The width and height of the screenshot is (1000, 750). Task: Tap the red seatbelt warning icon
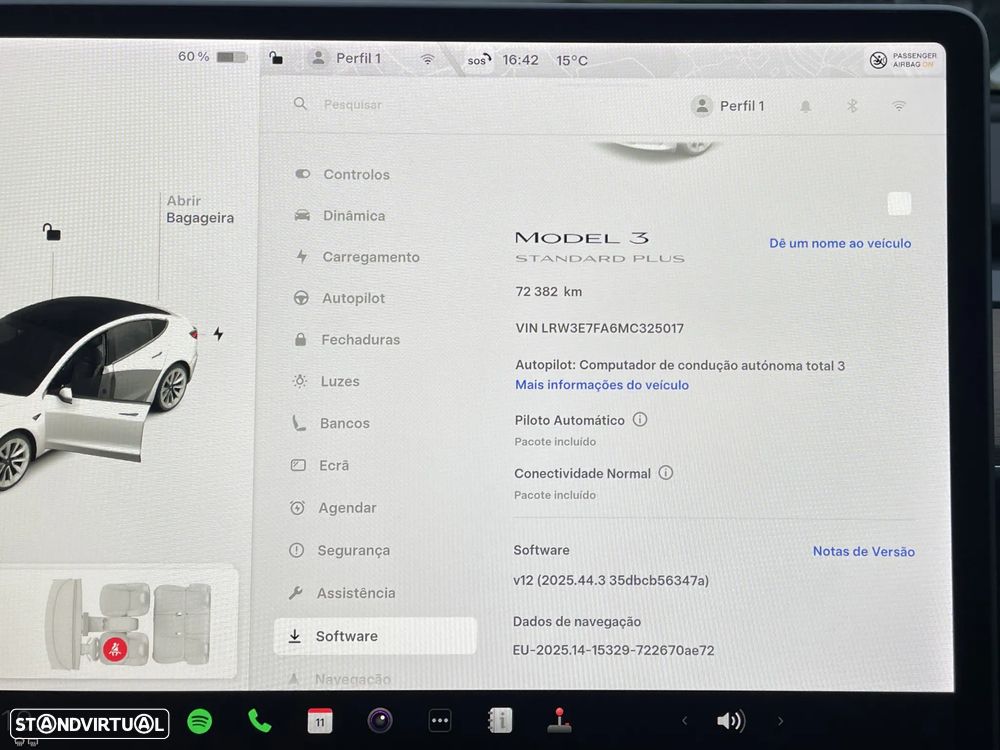[x=115, y=649]
